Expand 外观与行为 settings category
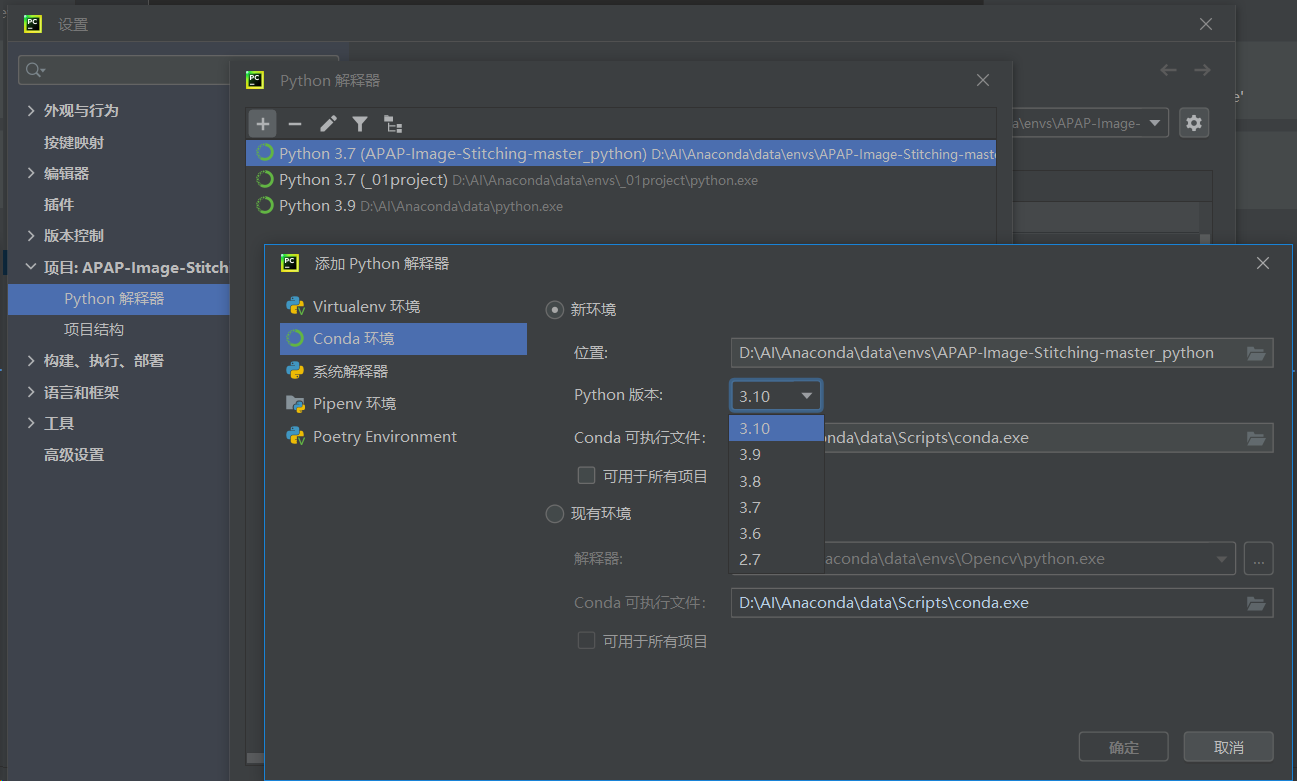The width and height of the screenshot is (1297, 781). (x=31, y=111)
